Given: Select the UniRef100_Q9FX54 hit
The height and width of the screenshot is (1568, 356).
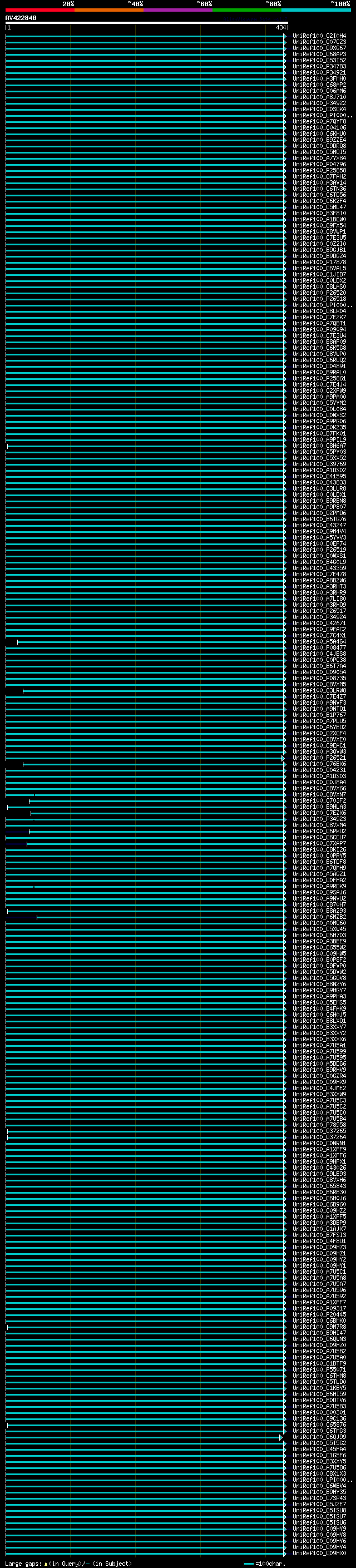Looking at the screenshot, I should [x=319, y=226].
